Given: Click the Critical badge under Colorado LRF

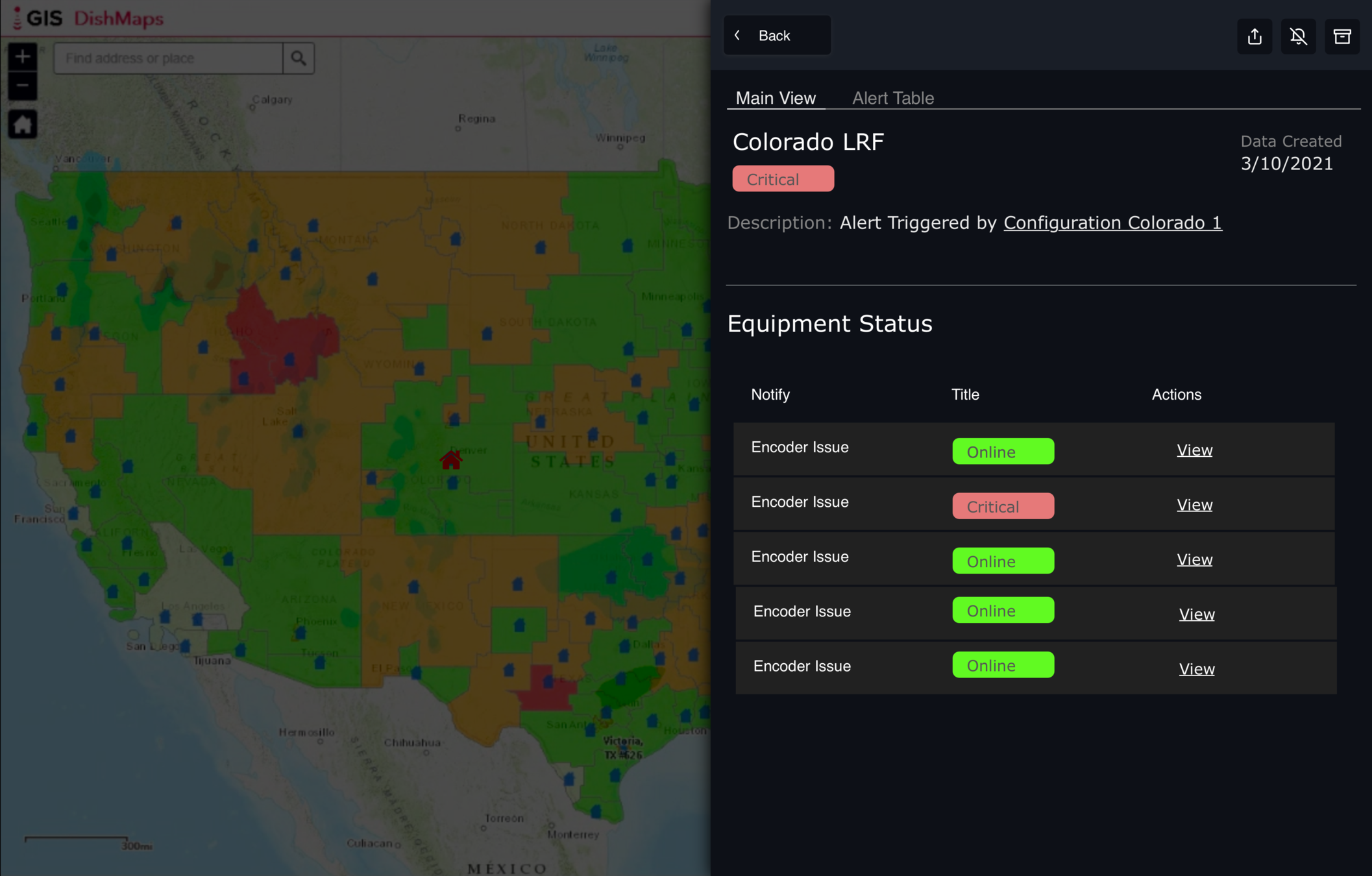Looking at the screenshot, I should 783,179.
